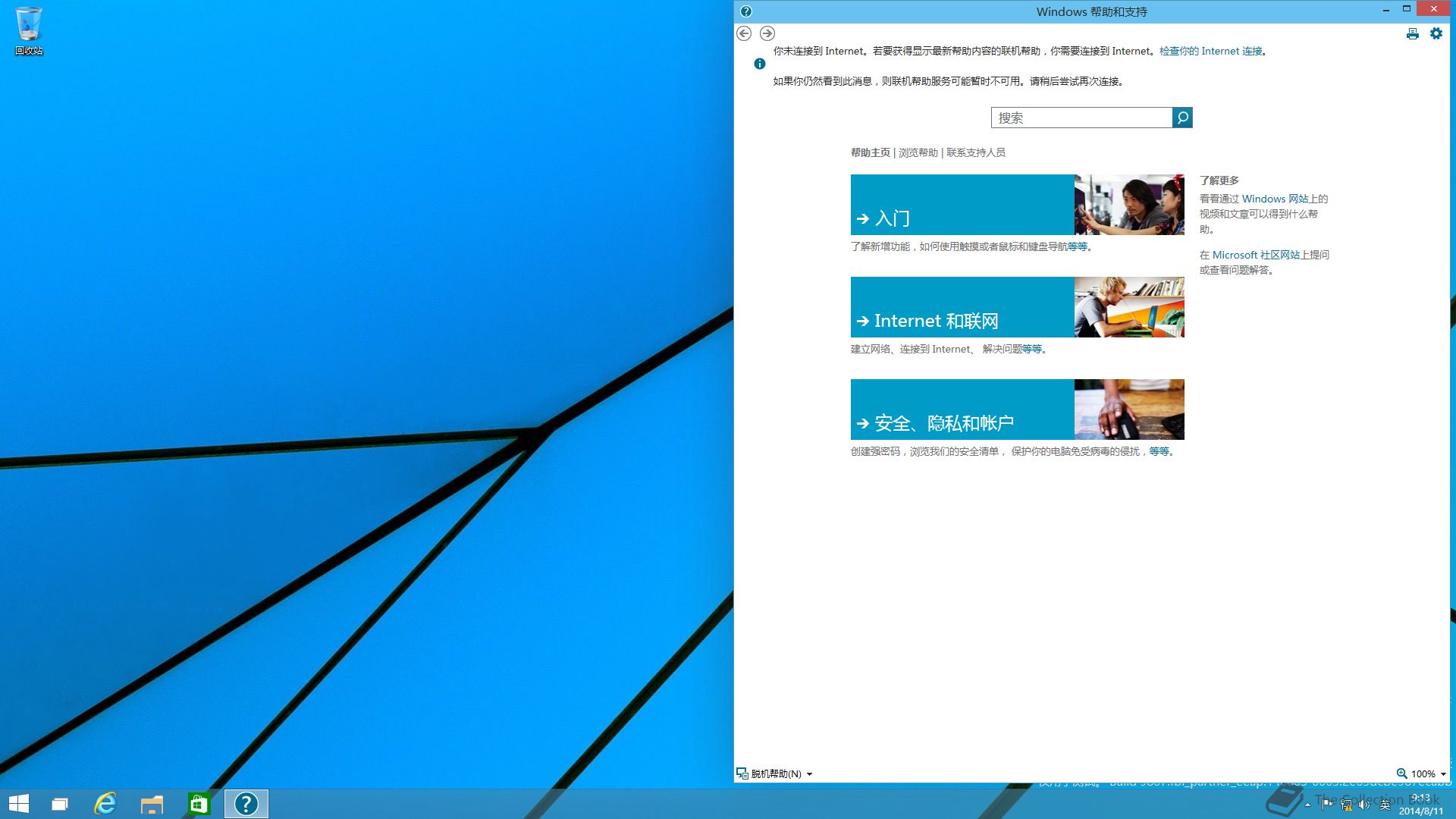Open File Explorer from taskbar

tap(152, 804)
